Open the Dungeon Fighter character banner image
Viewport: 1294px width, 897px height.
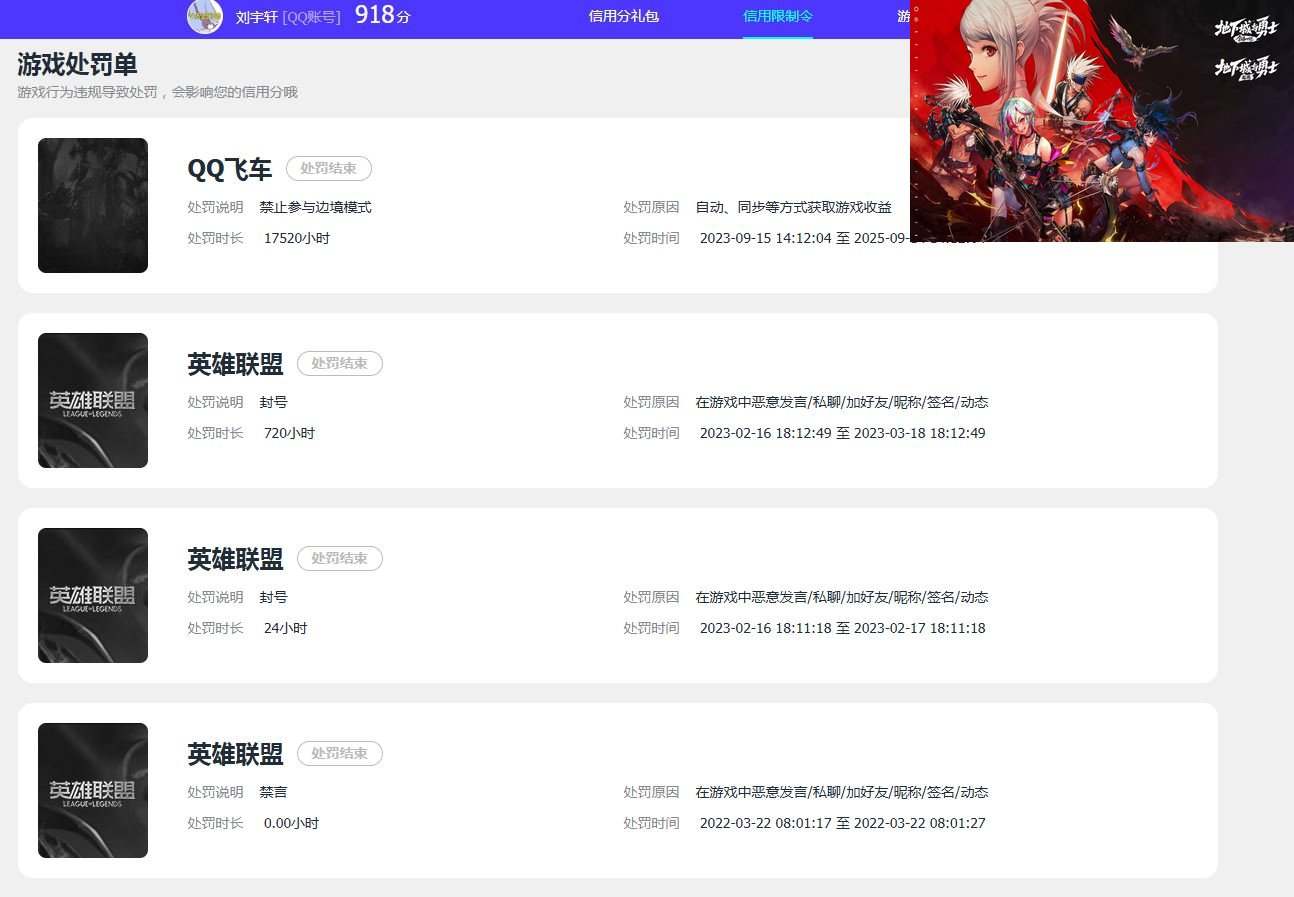click(x=1102, y=120)
